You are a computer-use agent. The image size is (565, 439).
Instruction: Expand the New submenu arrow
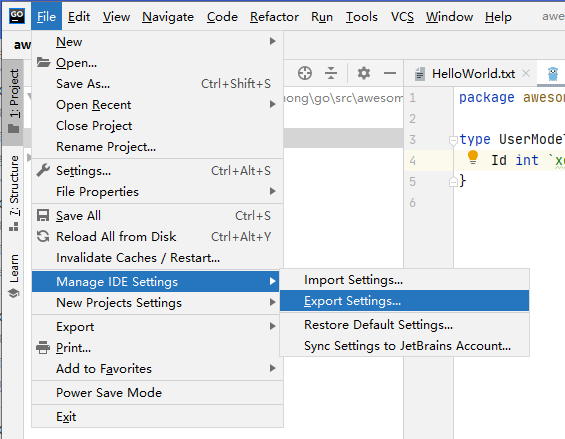(x=273, y=41)
